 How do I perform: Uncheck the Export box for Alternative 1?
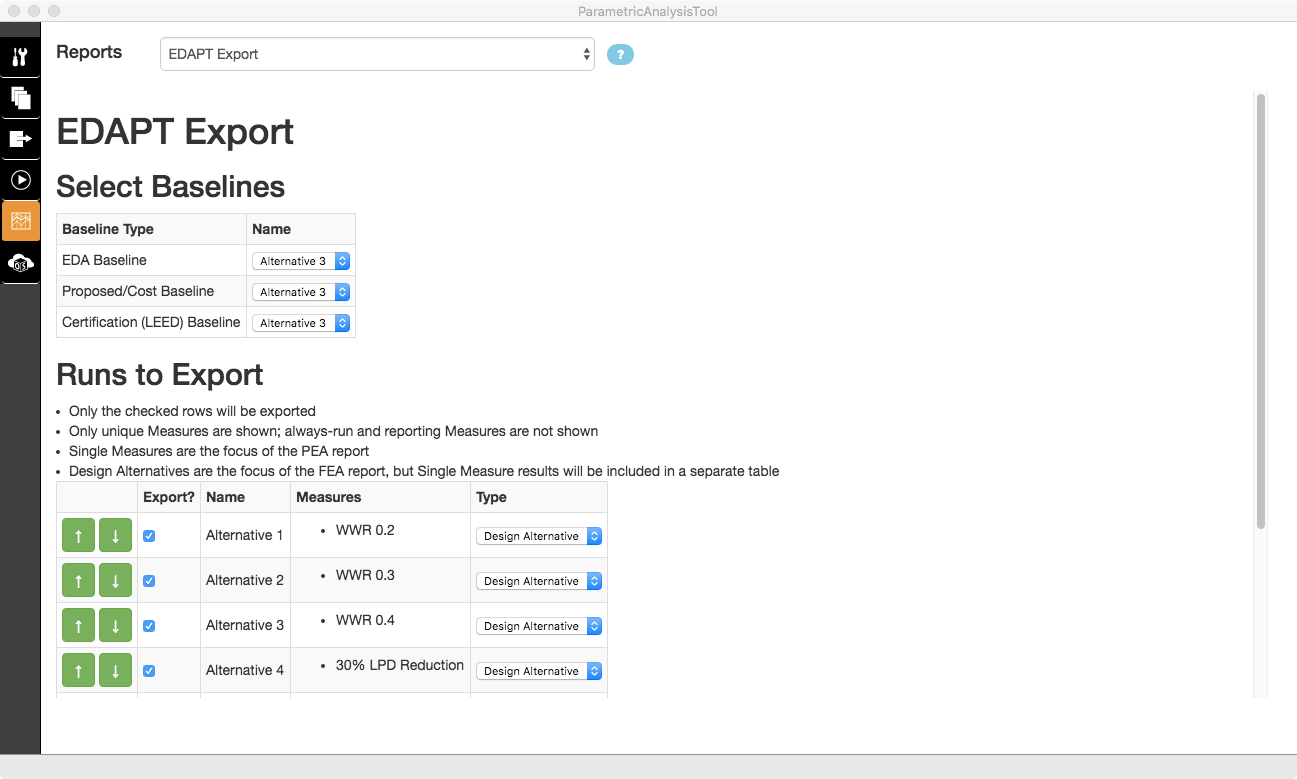point(149,535)
